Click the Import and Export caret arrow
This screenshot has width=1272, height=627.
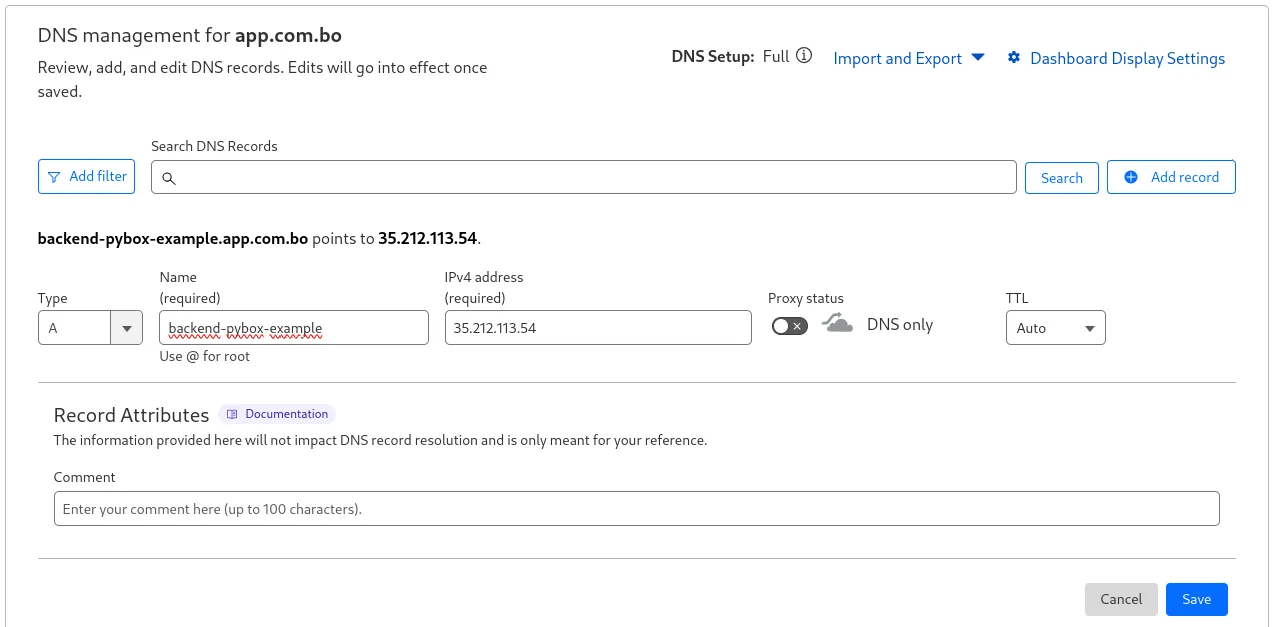coord(978,57)
